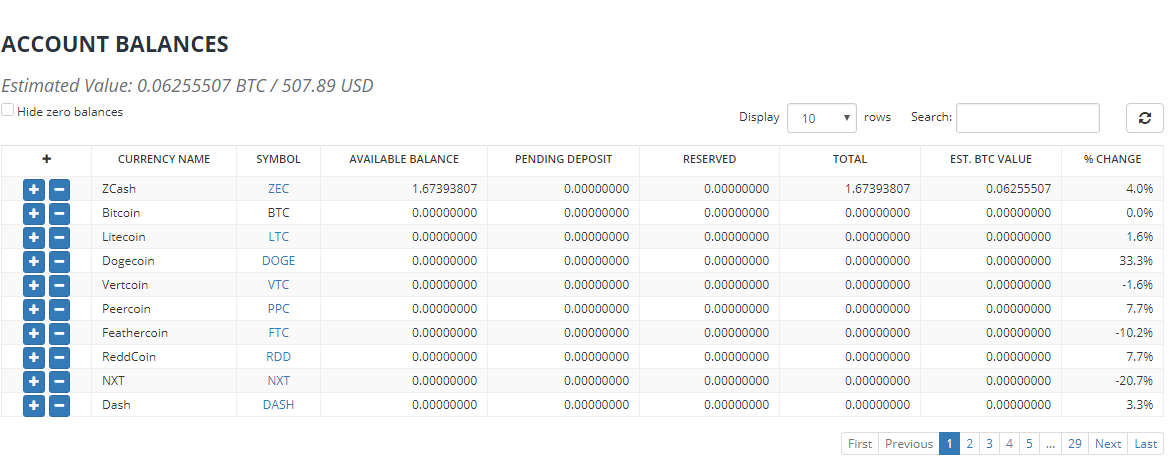This screenshot has height=473, width=1173.
Task: Click the minus withdraw button for Vertcoin
Action: point(59,285)
